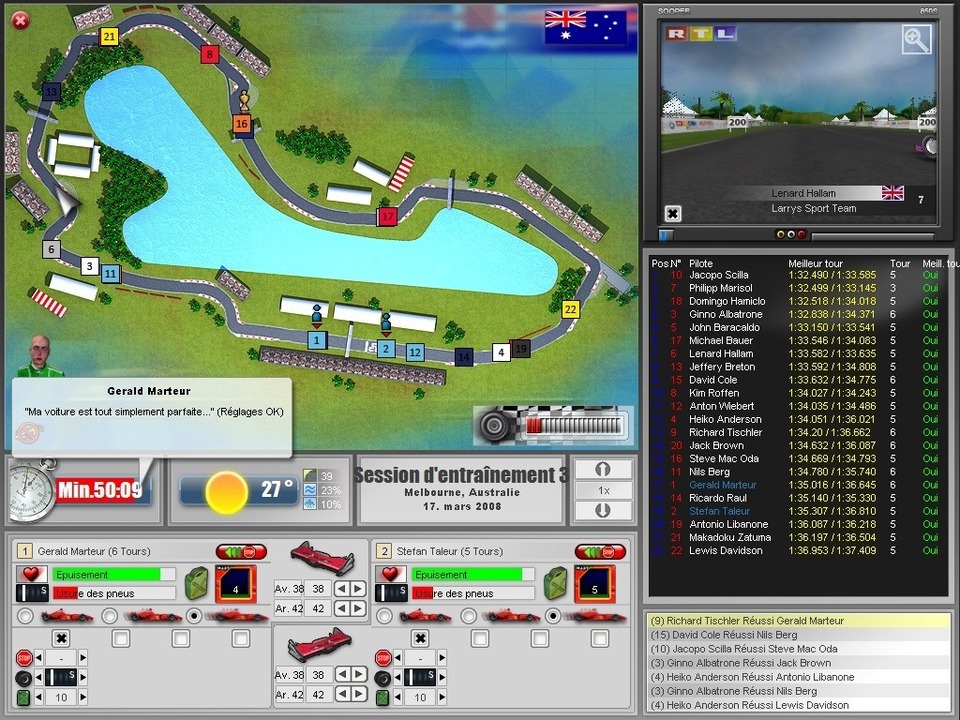Image resolution: width=960 pixels, height=720 pixels.
Task: Click the red X button at top-left of map
Action: (x=20, y=20)
